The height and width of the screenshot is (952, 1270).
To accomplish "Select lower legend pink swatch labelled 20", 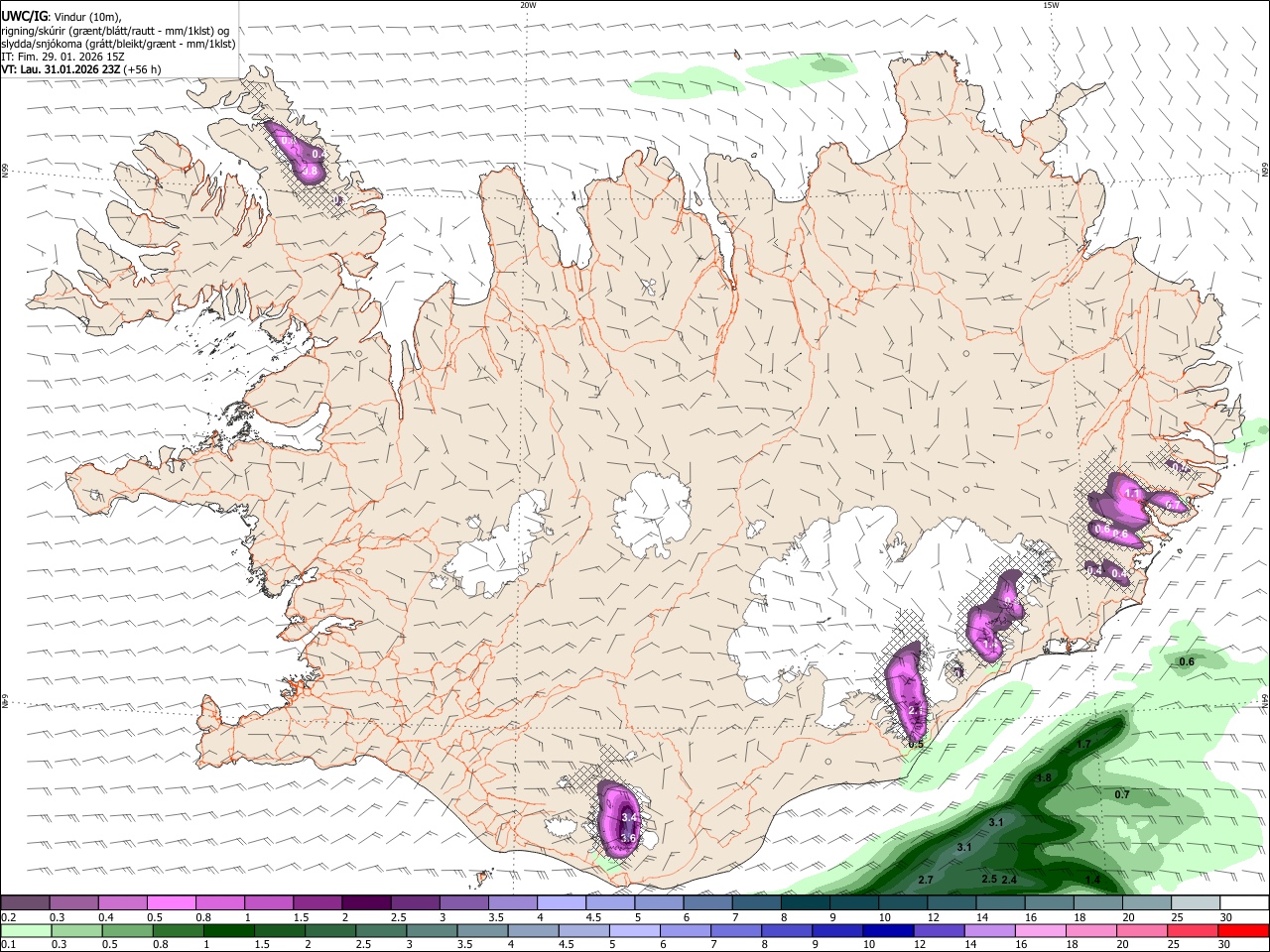I will tap(1142, 930).
